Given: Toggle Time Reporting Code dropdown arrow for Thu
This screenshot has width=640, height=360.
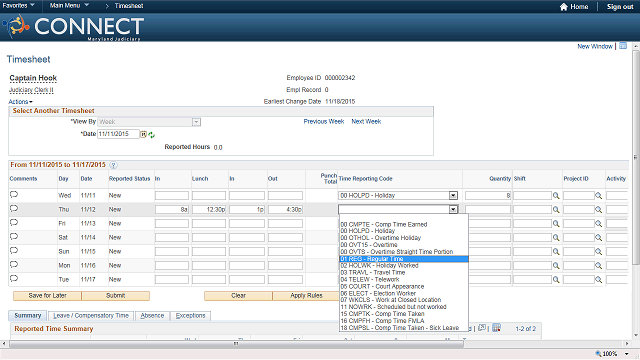Looking at the screenshot, I should click(x=453, y=209).
